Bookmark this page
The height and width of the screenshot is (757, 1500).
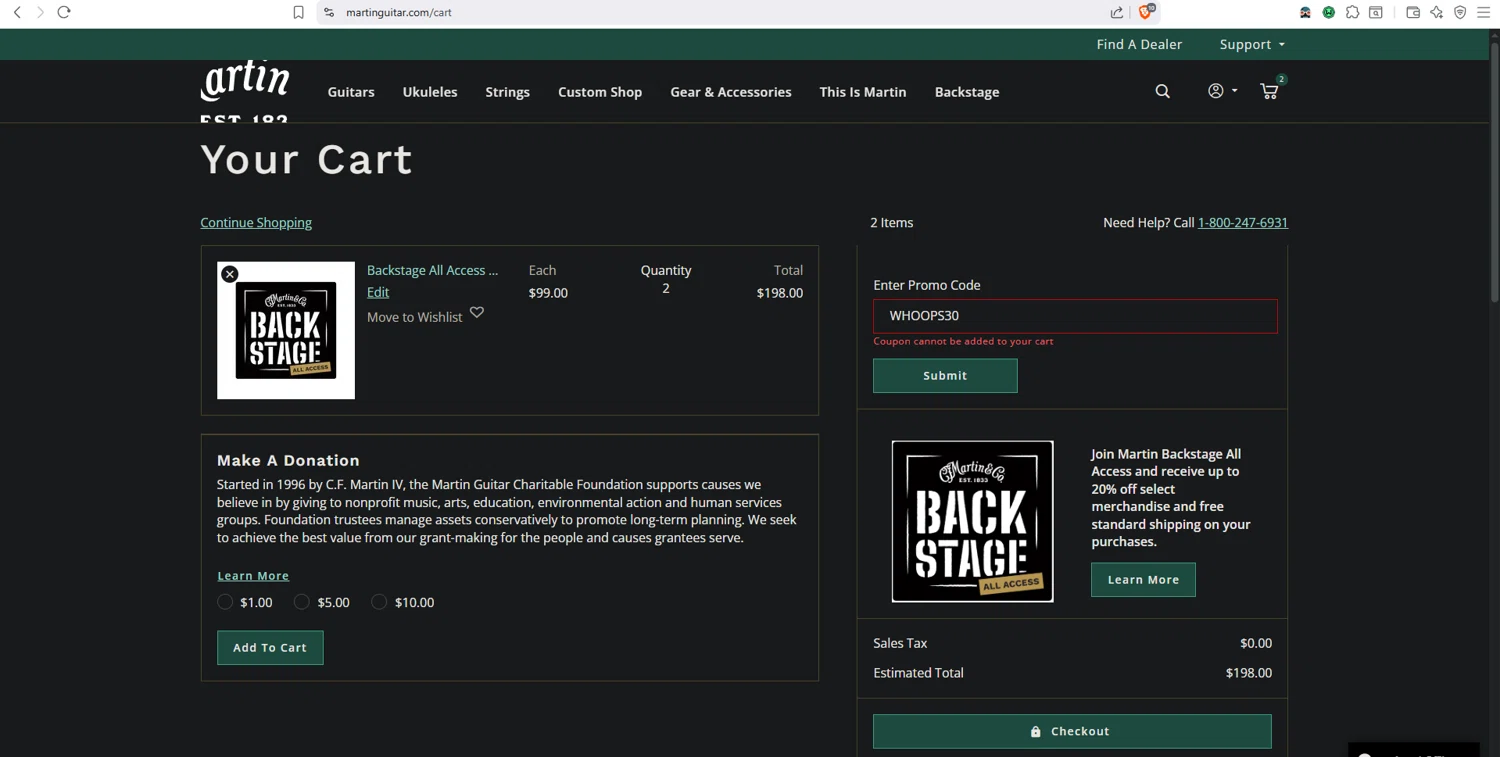pyautogui.click(x=298, y=12)
